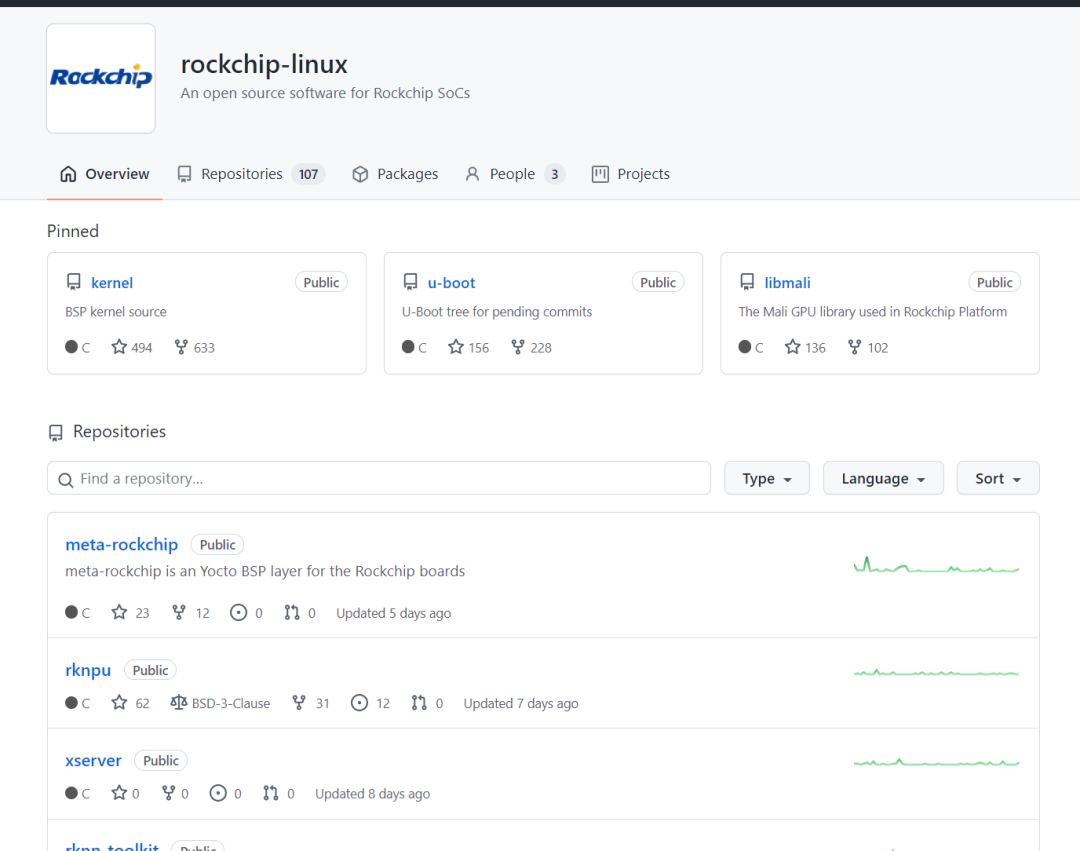
Task: Go to the People tab
Action: (x=512, y=174)
